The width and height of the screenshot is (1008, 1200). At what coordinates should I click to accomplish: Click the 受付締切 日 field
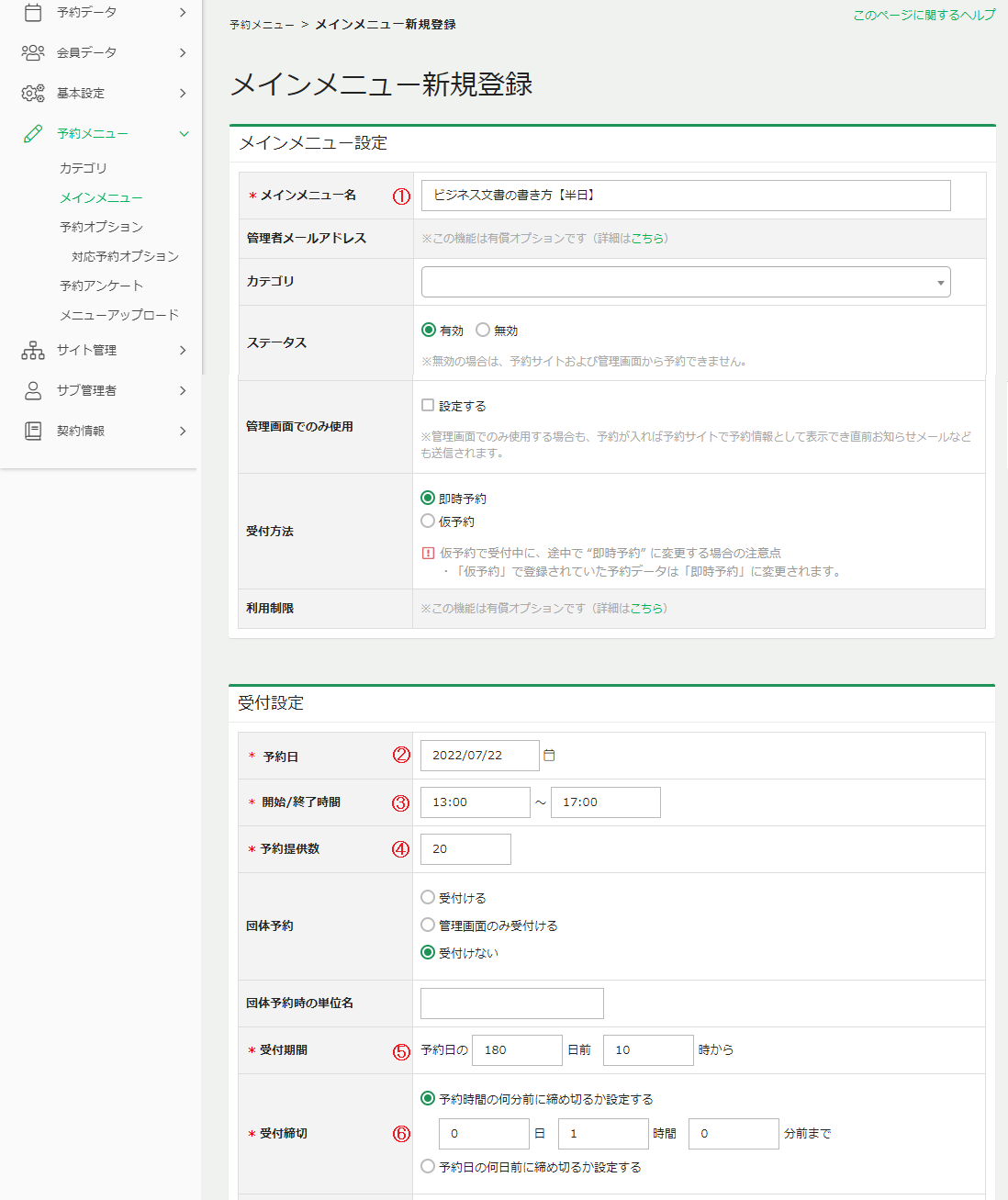point(484,1133)
